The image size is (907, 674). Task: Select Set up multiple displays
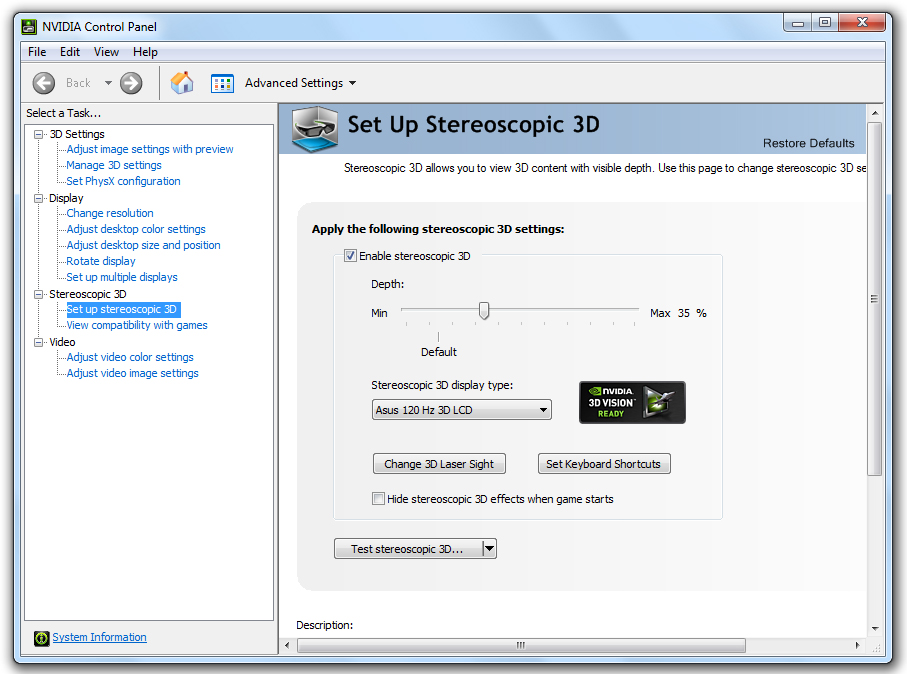pos(122,278)
